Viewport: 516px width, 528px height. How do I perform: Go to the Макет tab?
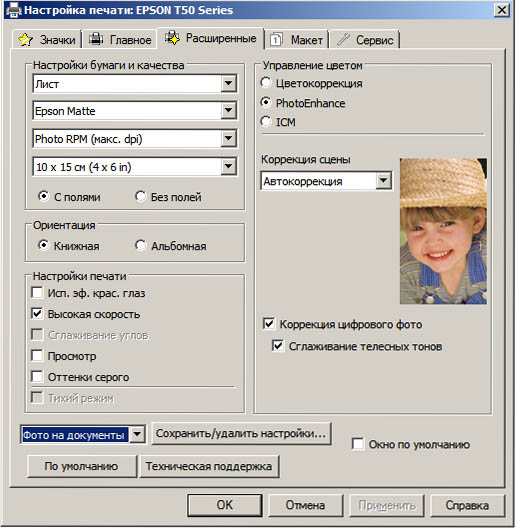[296, 40]
